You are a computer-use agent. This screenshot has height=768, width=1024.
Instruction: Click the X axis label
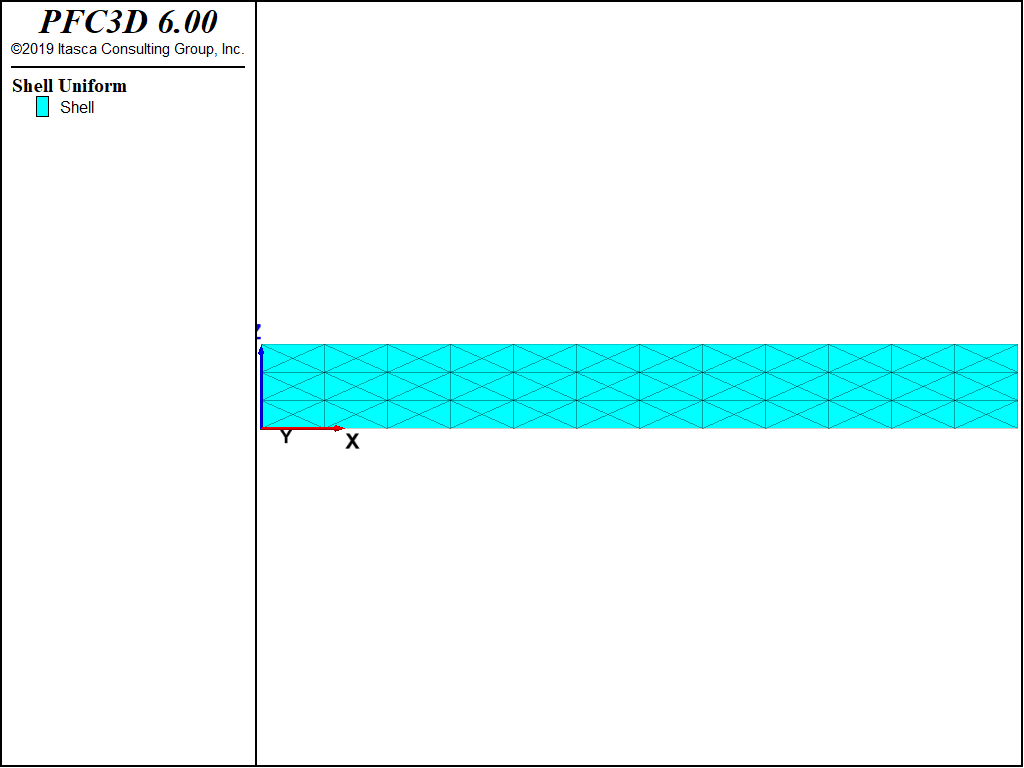[352, 442]
